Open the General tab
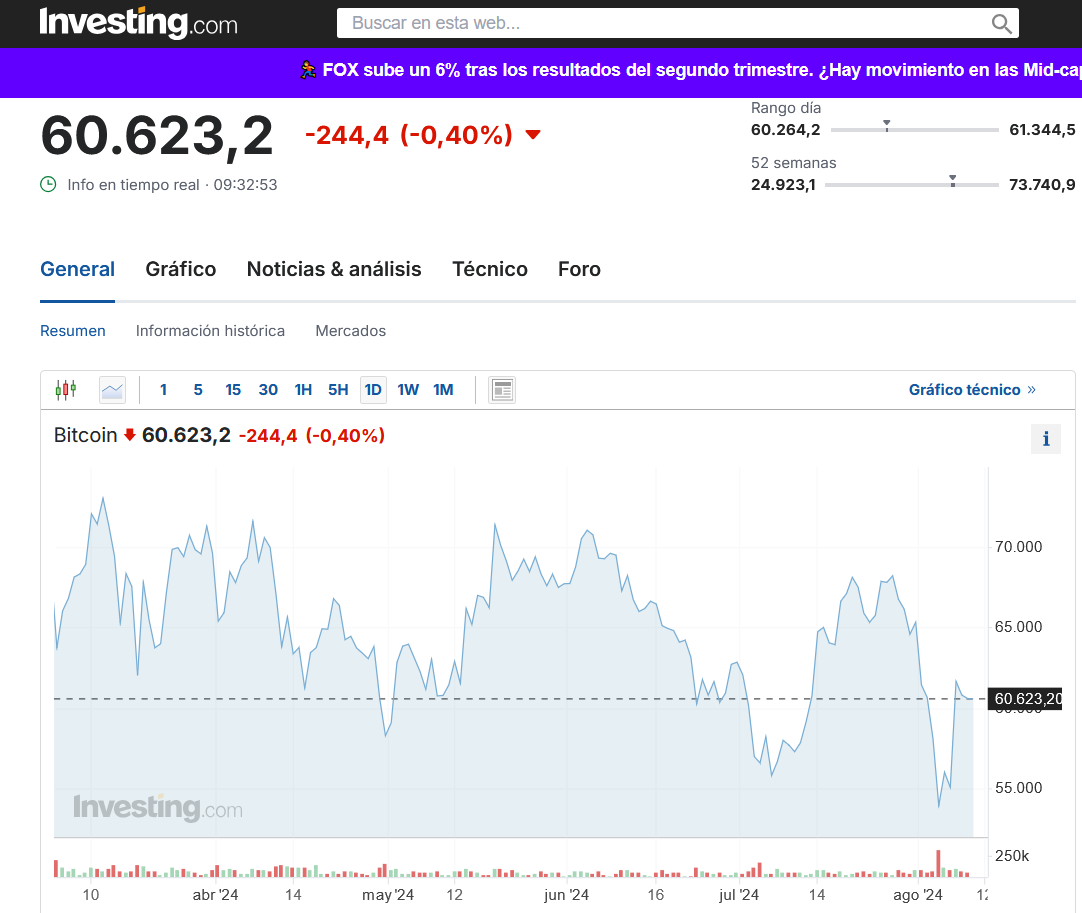This screenshot has height=913, width=1082. click(77, 269)
